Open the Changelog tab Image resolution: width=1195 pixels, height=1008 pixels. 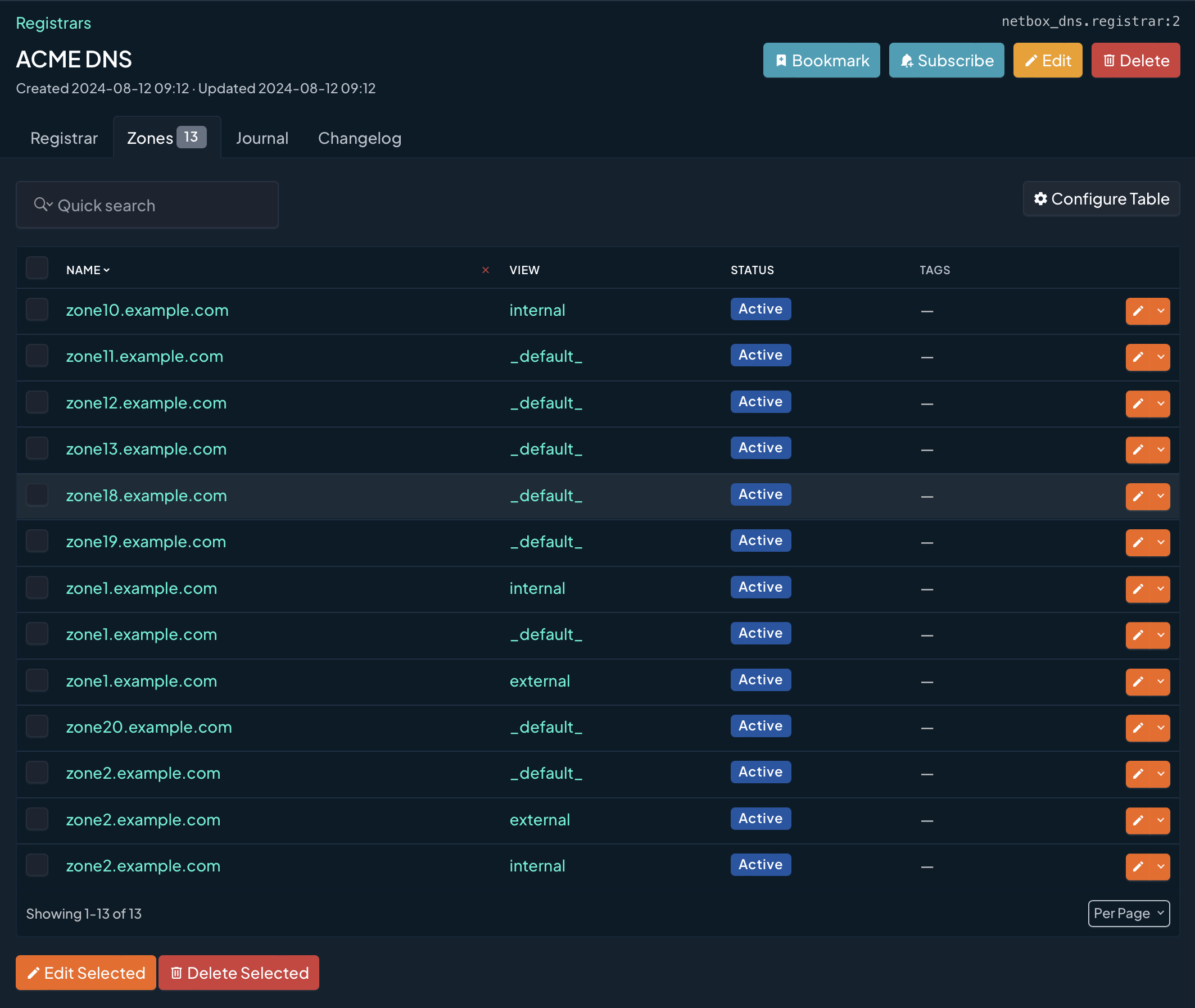(360, 138)
